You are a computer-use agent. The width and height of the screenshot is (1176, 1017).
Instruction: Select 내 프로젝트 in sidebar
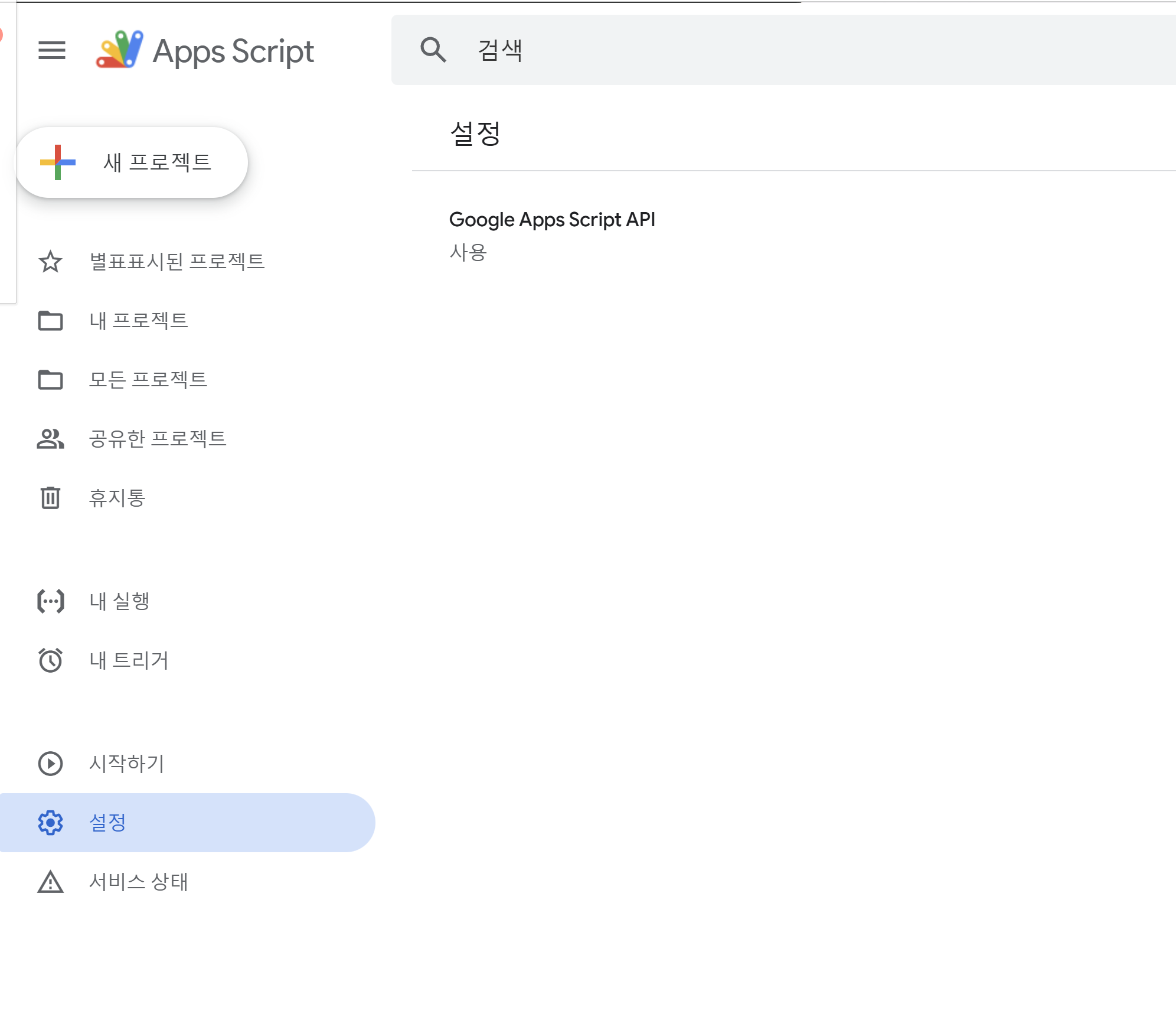[139, 321]
